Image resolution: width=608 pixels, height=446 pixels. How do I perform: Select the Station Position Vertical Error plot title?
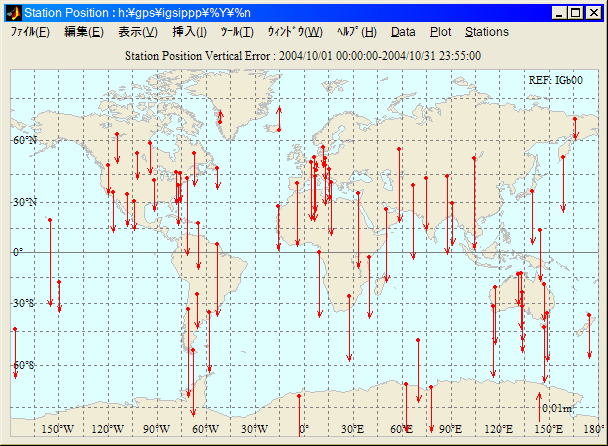pos(304,56)
